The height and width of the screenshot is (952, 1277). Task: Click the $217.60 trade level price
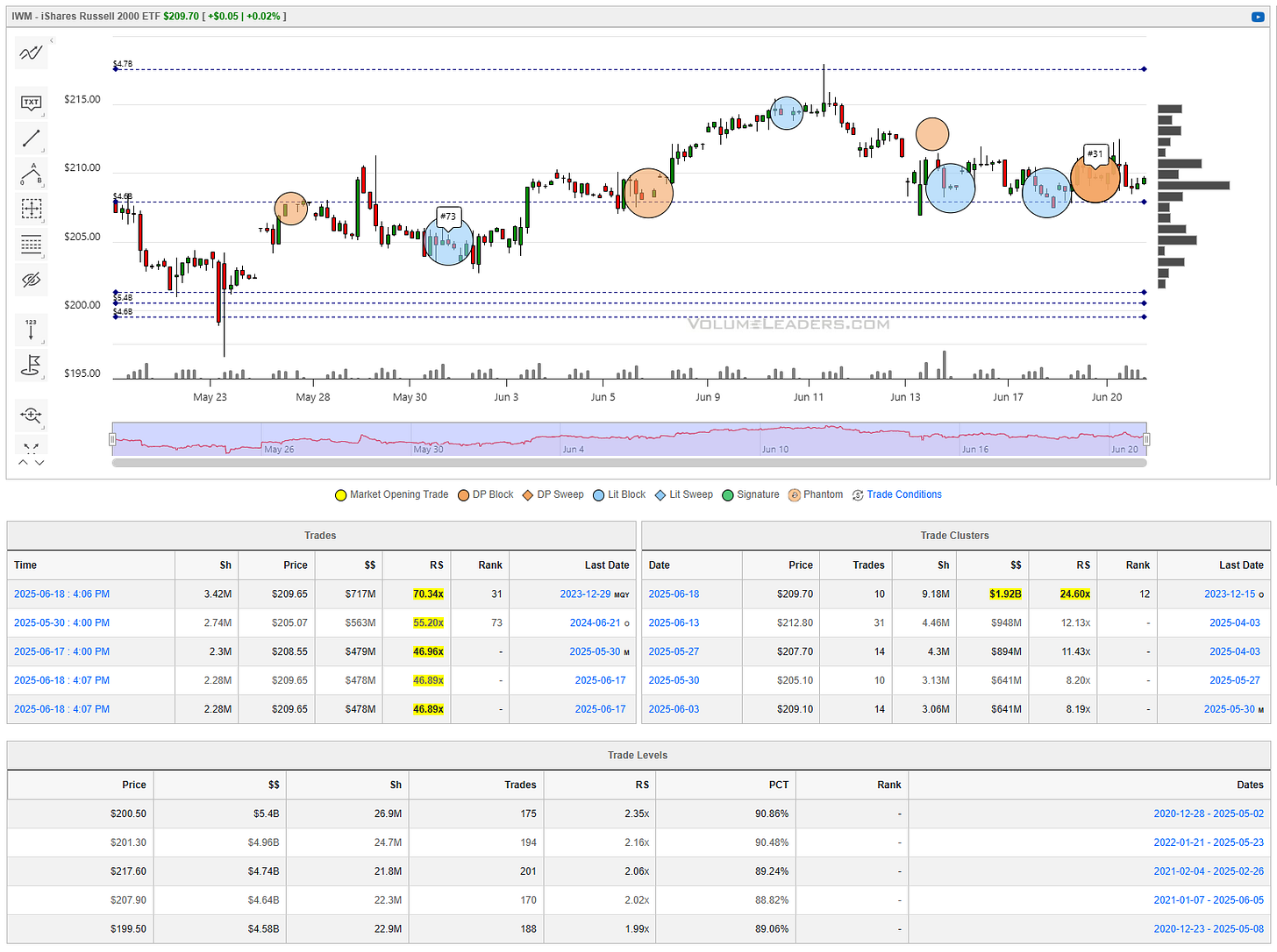pos(128,871)
